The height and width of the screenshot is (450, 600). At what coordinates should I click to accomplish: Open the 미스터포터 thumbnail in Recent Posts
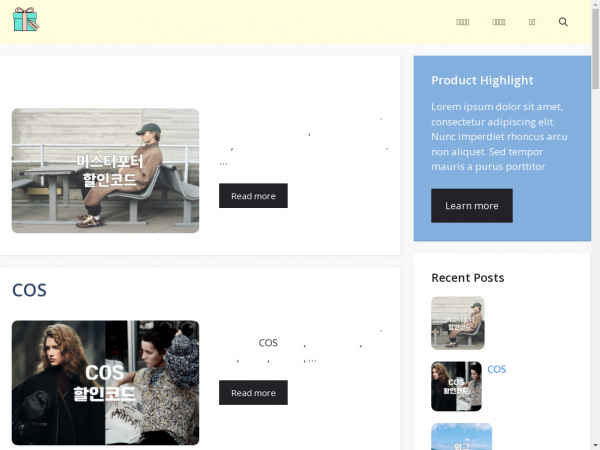tap(458, 323)
